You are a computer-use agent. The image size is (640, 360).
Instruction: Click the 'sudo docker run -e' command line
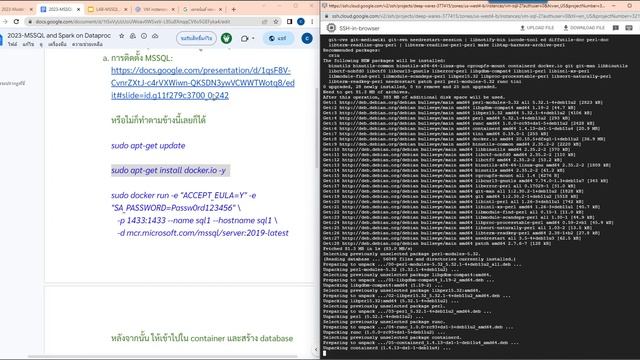(x=184, y=195)
